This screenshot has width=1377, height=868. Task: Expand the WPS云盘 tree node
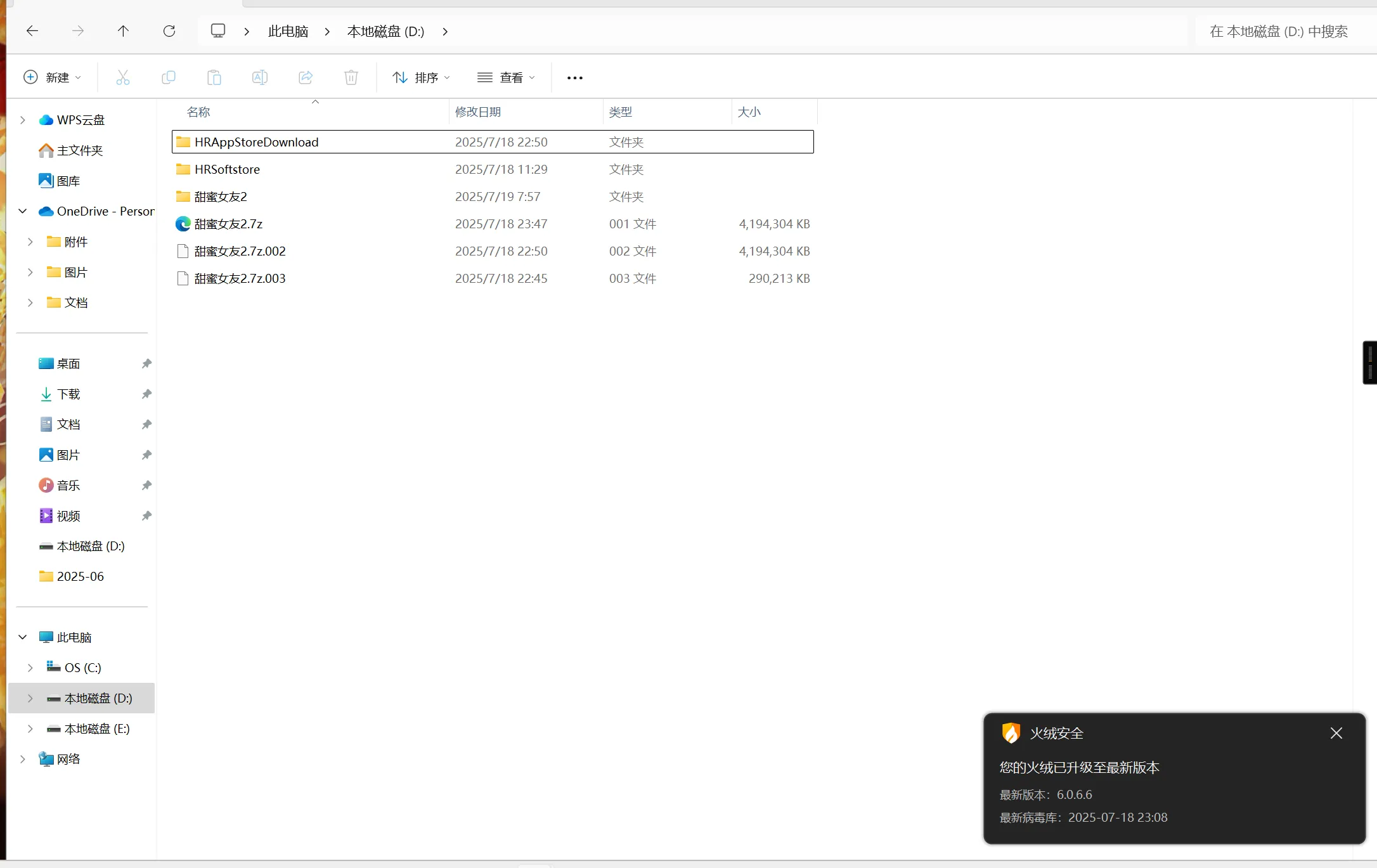tap(23, 120)
